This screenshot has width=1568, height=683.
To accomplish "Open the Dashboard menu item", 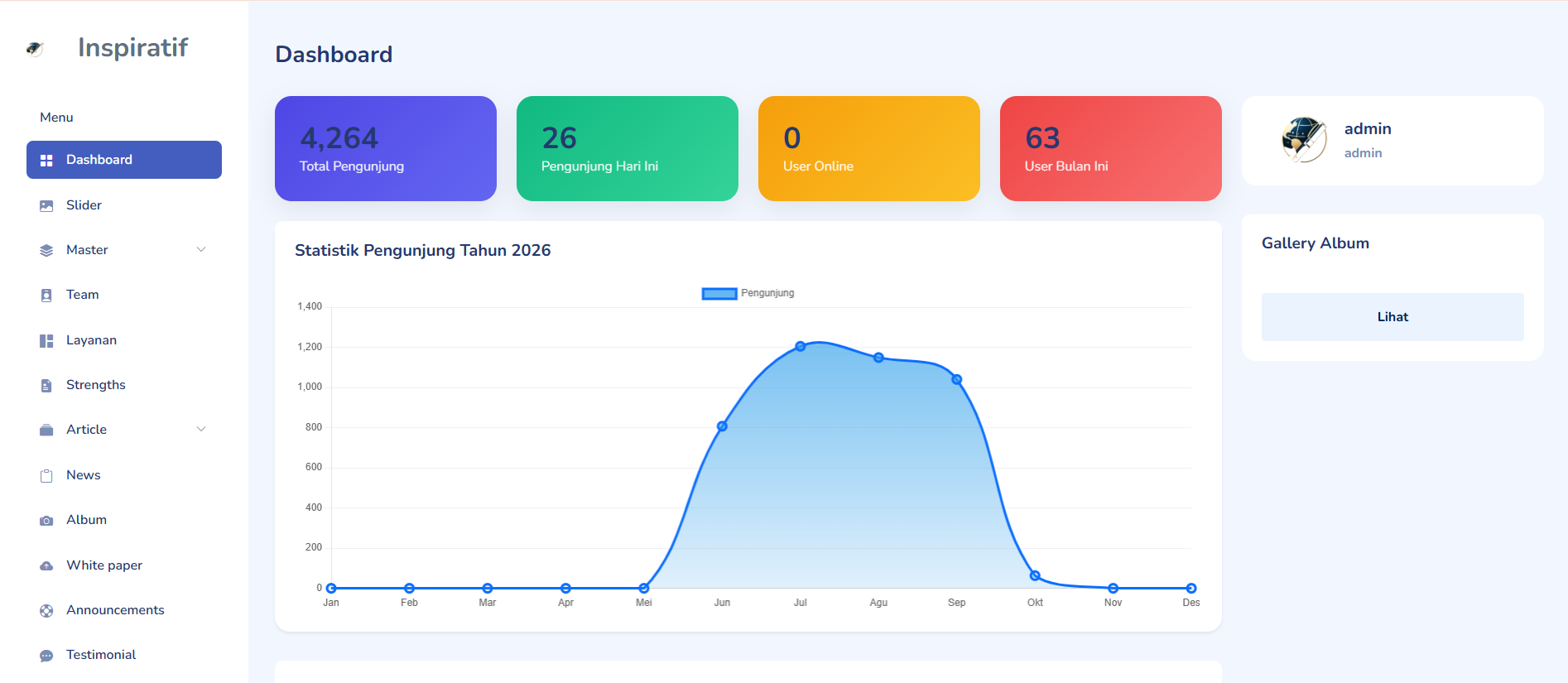I will [124, 160].
